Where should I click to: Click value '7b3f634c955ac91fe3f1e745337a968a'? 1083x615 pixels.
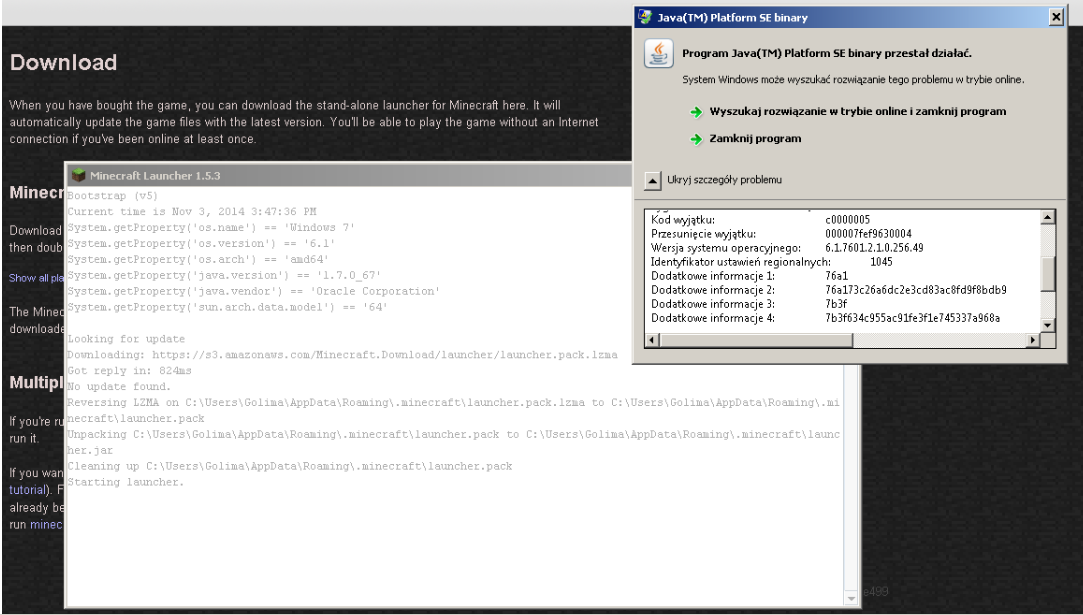(x=912, y=318)
